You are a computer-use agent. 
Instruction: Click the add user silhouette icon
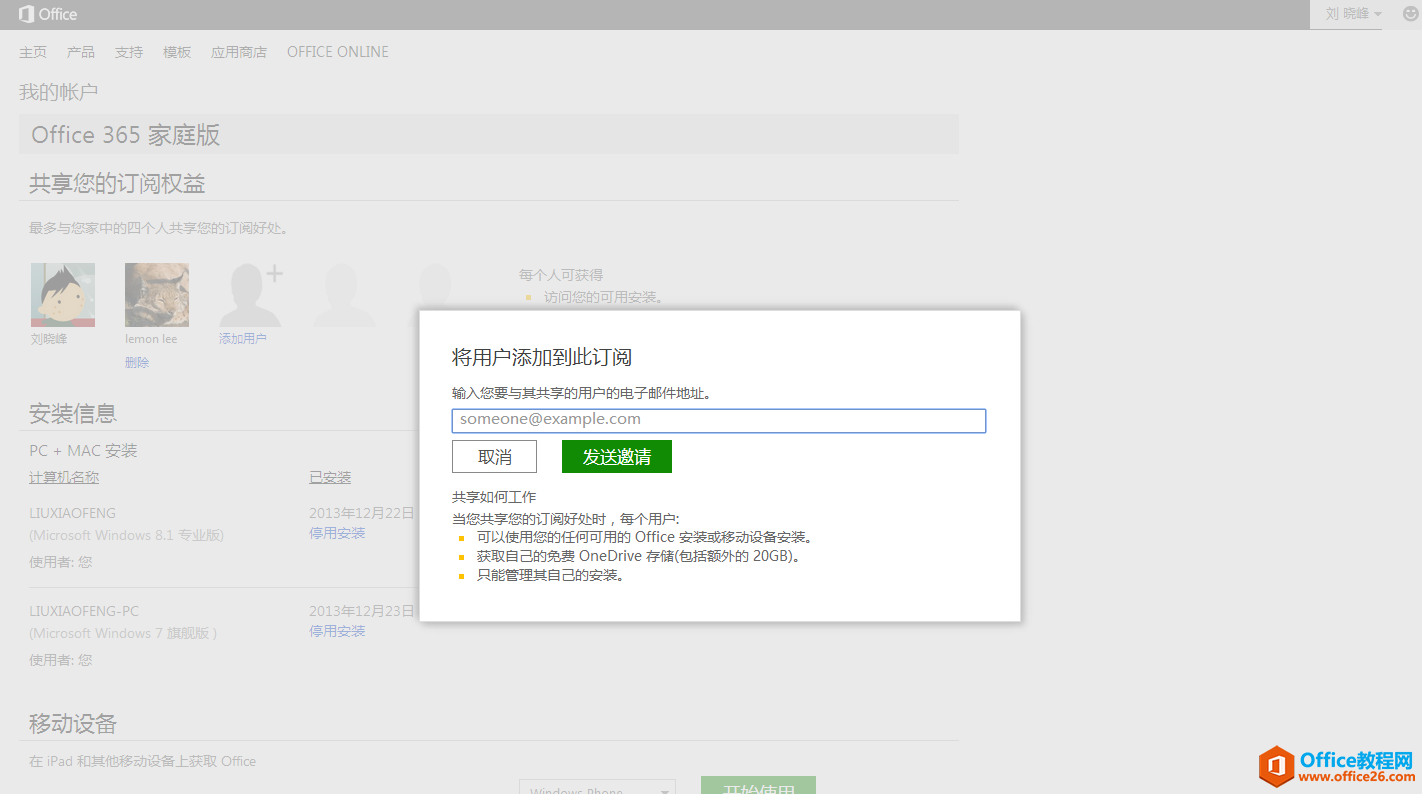pos(250,295)
